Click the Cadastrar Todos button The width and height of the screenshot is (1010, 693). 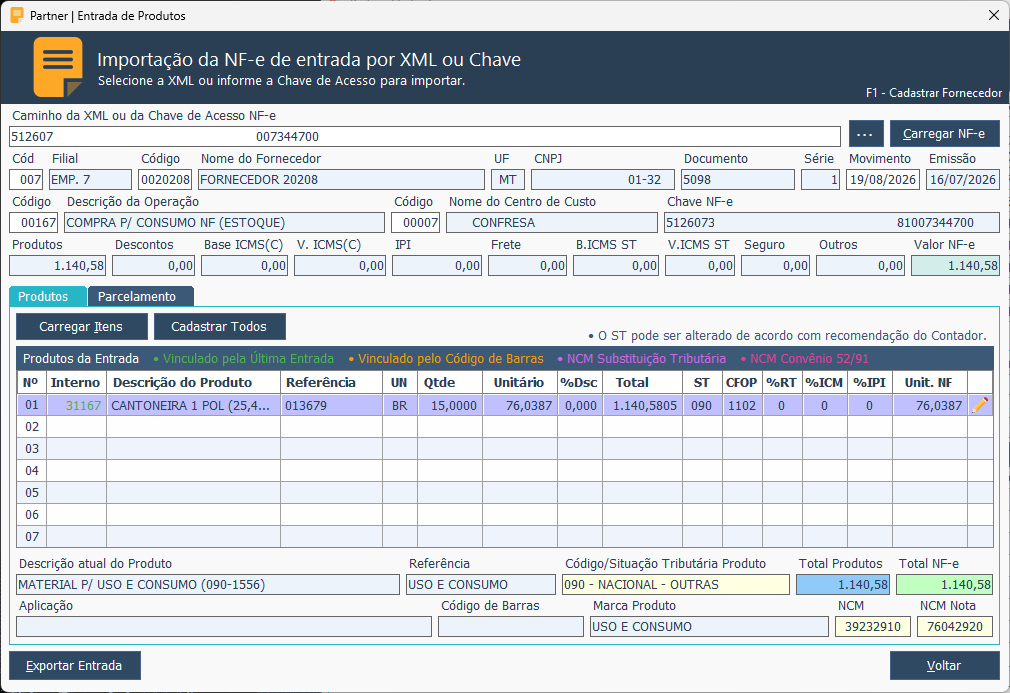coord(219,327)
